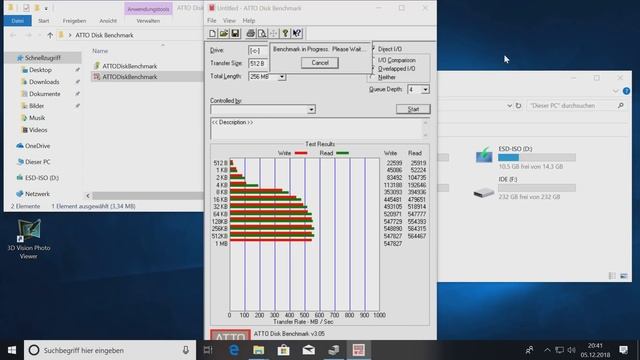Open the View menu in ATTO
Image resolution: width=640 pixels, height=360 pixels.
coord(229,20)
